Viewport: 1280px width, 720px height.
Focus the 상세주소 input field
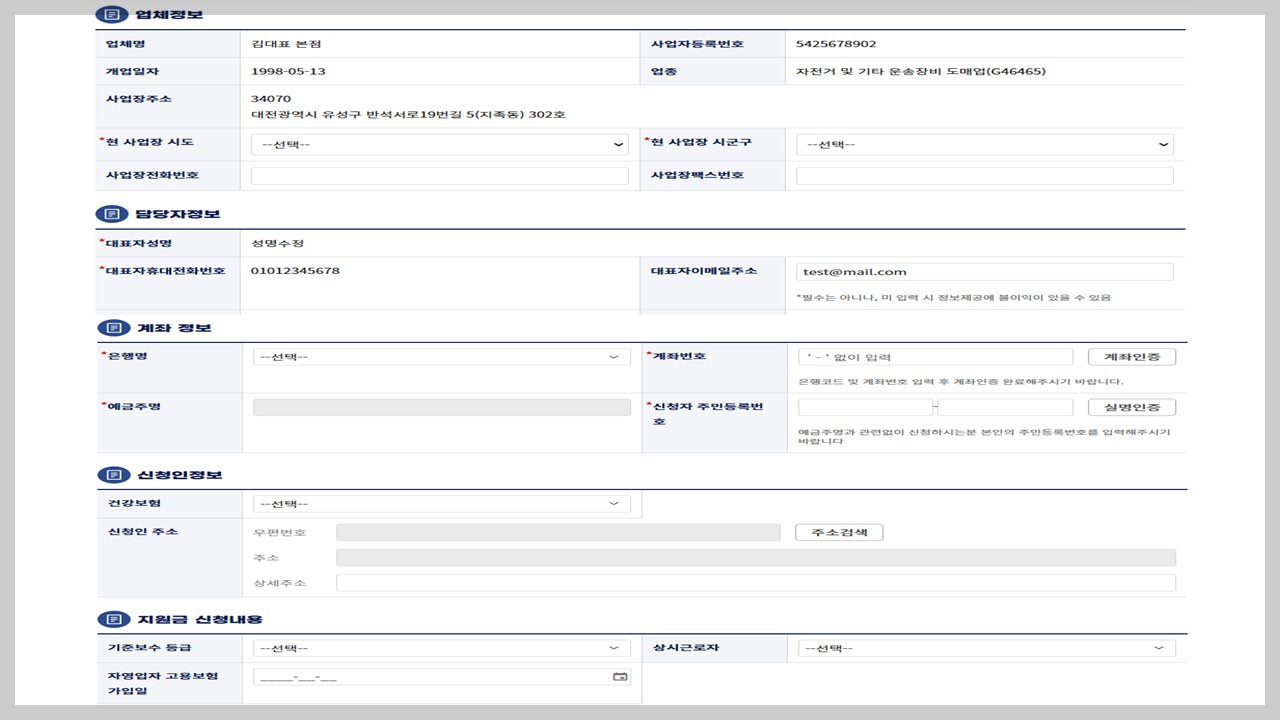[756, 583]
